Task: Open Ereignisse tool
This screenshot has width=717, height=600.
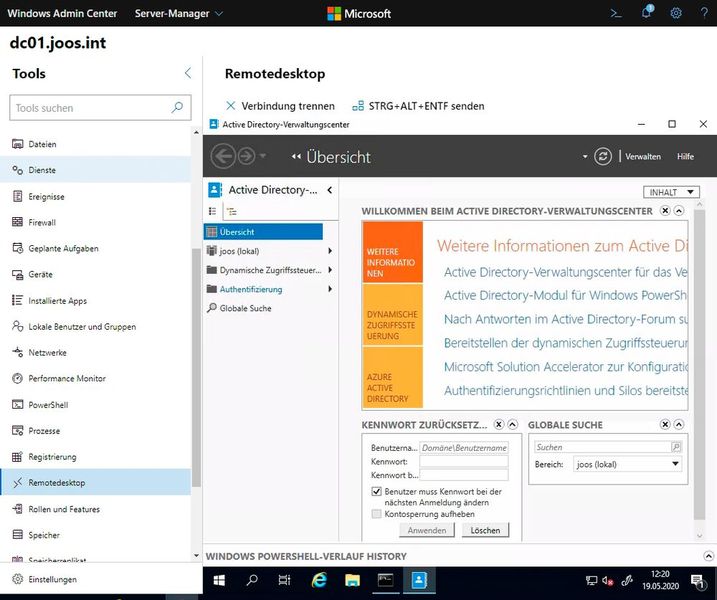Action: click(95, 196)
